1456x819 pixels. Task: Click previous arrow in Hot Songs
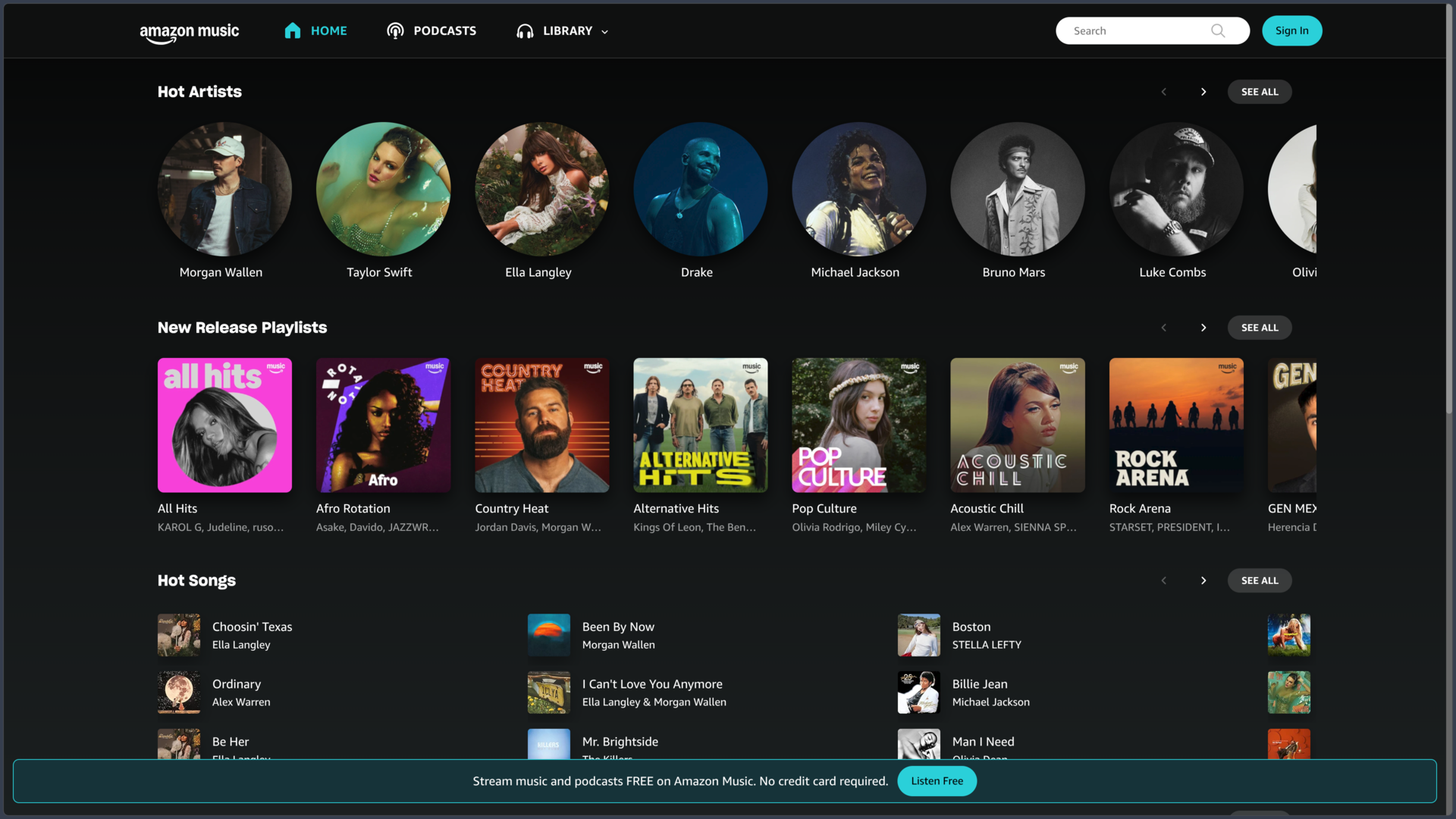(1164, 580)
